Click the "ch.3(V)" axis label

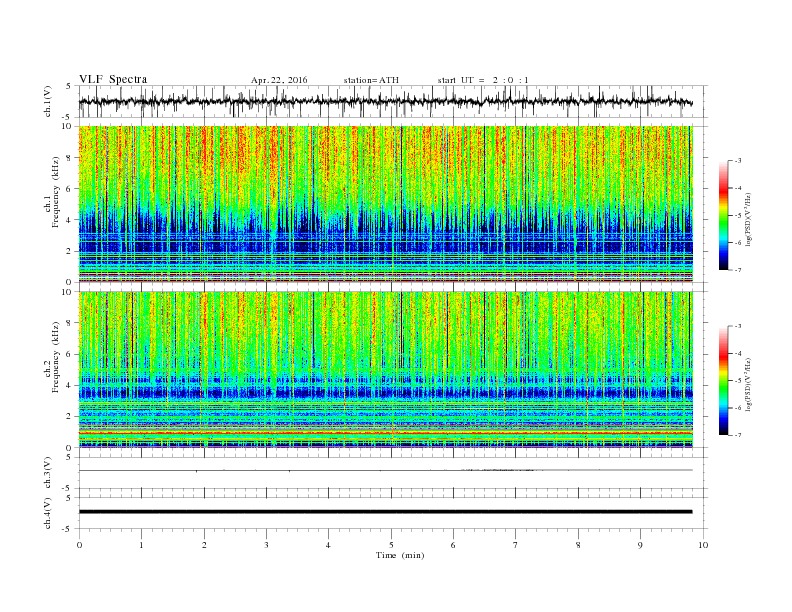coord(48,473)
